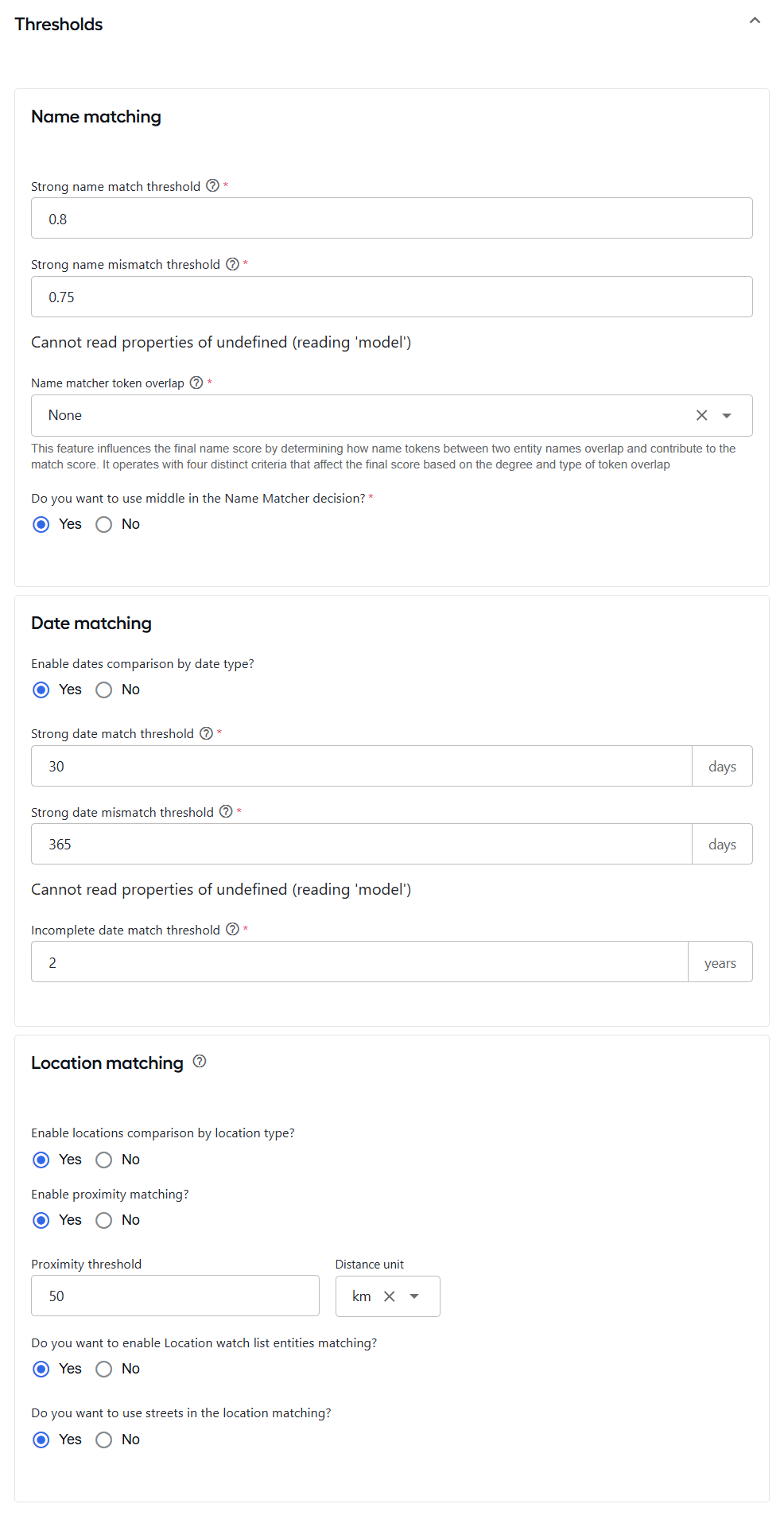The height and width of the screenshot is (1527, 784).
Task: Open help for Strong date match threshold
Action: (x=206, y=733)
